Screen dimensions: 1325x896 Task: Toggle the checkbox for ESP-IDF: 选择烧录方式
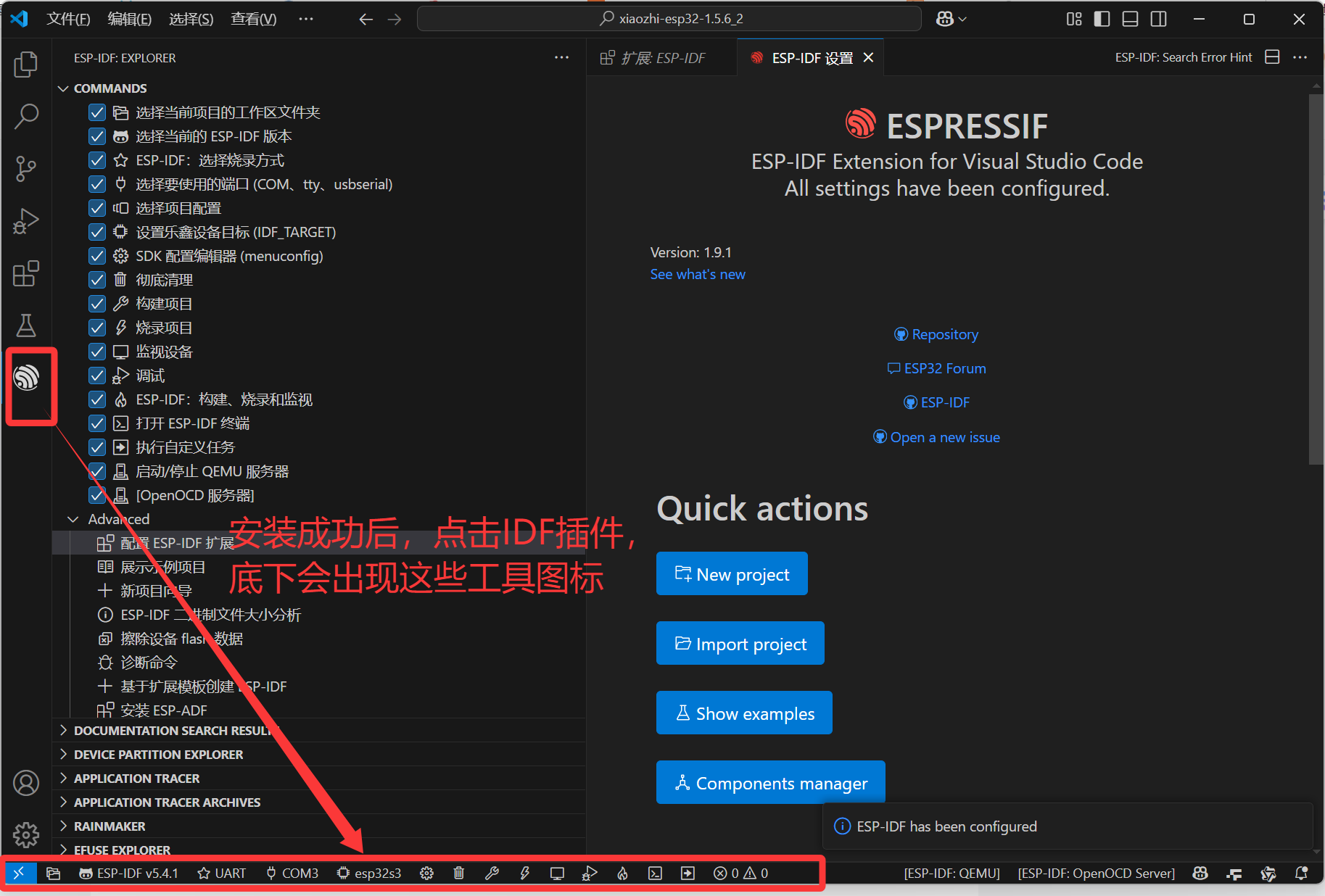point(97,160)
